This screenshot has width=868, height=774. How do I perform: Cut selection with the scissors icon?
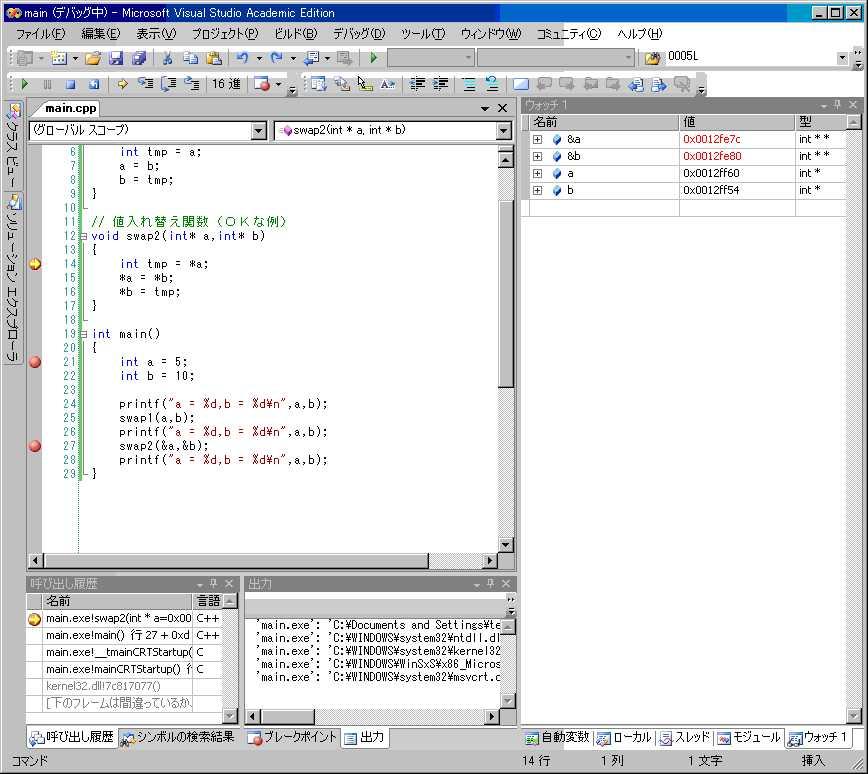168,58
